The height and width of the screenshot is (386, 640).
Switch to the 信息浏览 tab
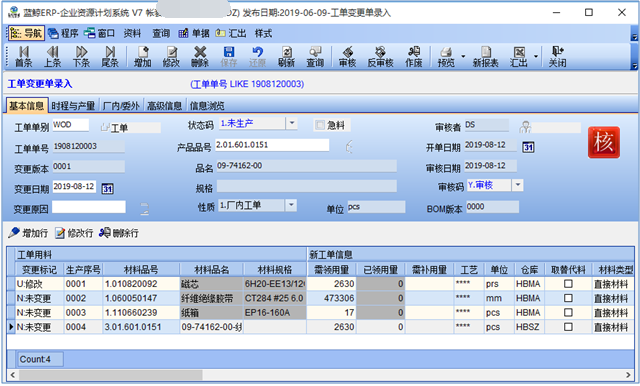tap(207, 106)
